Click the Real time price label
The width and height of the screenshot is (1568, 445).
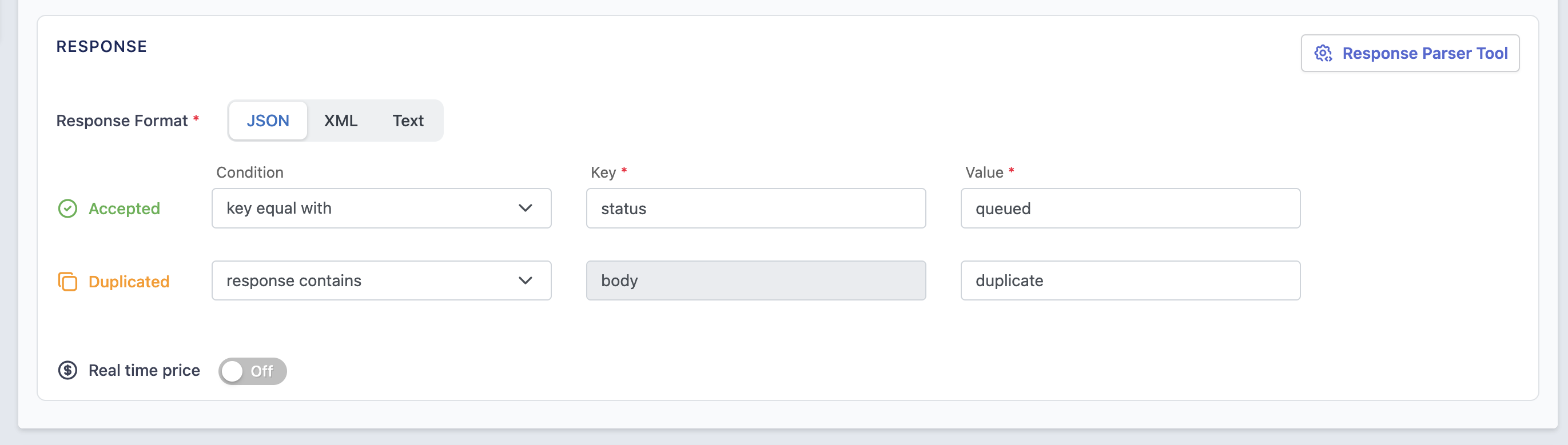[144, 370]
